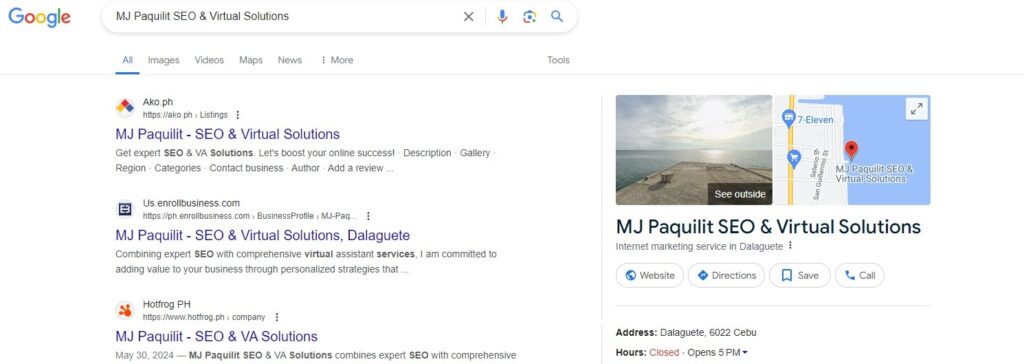
Task: Click the Website button in the business panel
Action: coord(650,275)
